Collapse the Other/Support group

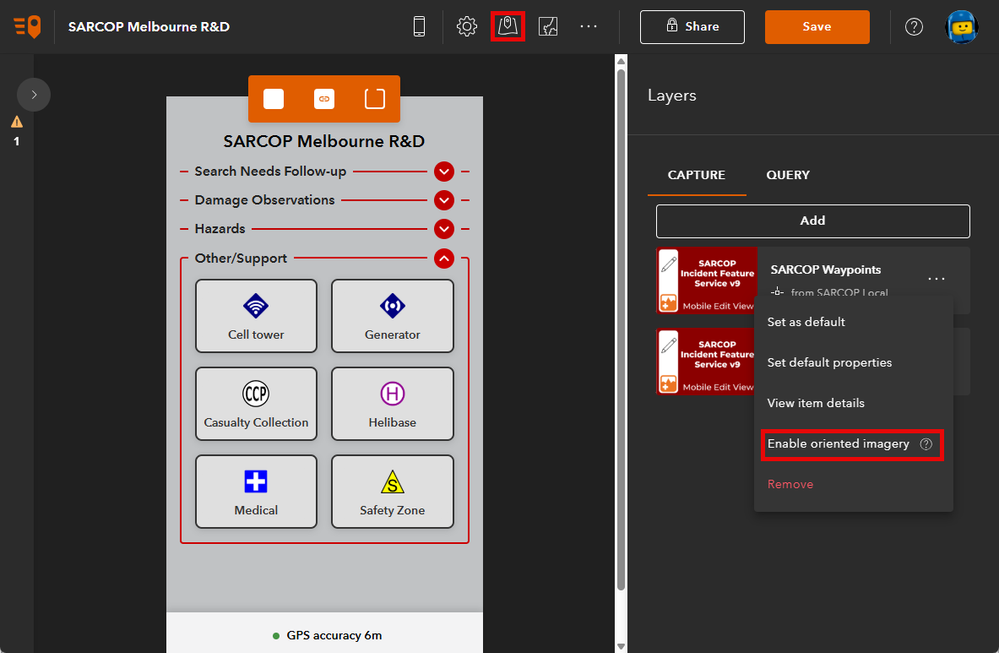coord(444,258)
